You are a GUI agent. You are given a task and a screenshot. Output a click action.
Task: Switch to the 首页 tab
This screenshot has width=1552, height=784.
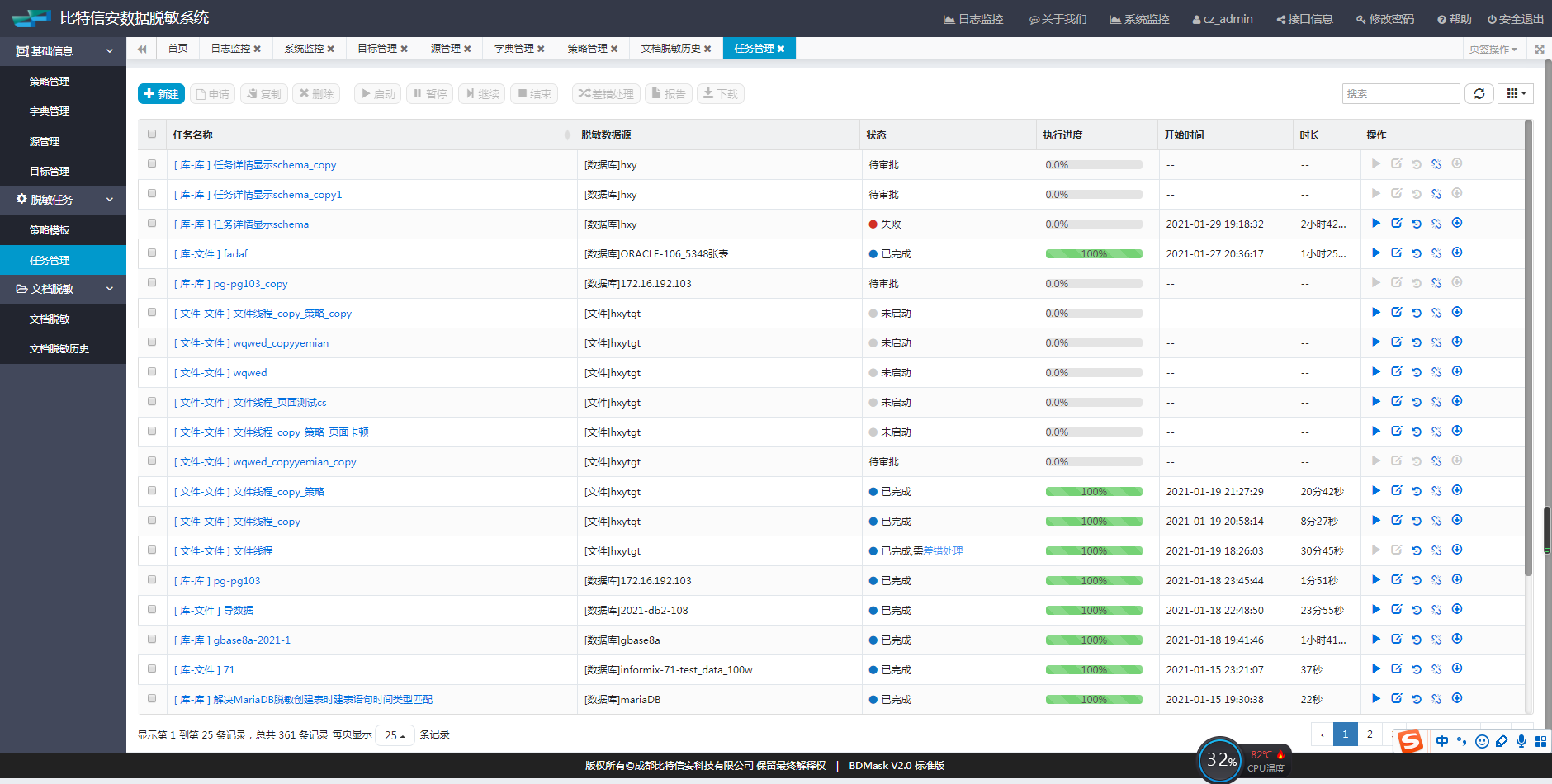coord(177,49)
